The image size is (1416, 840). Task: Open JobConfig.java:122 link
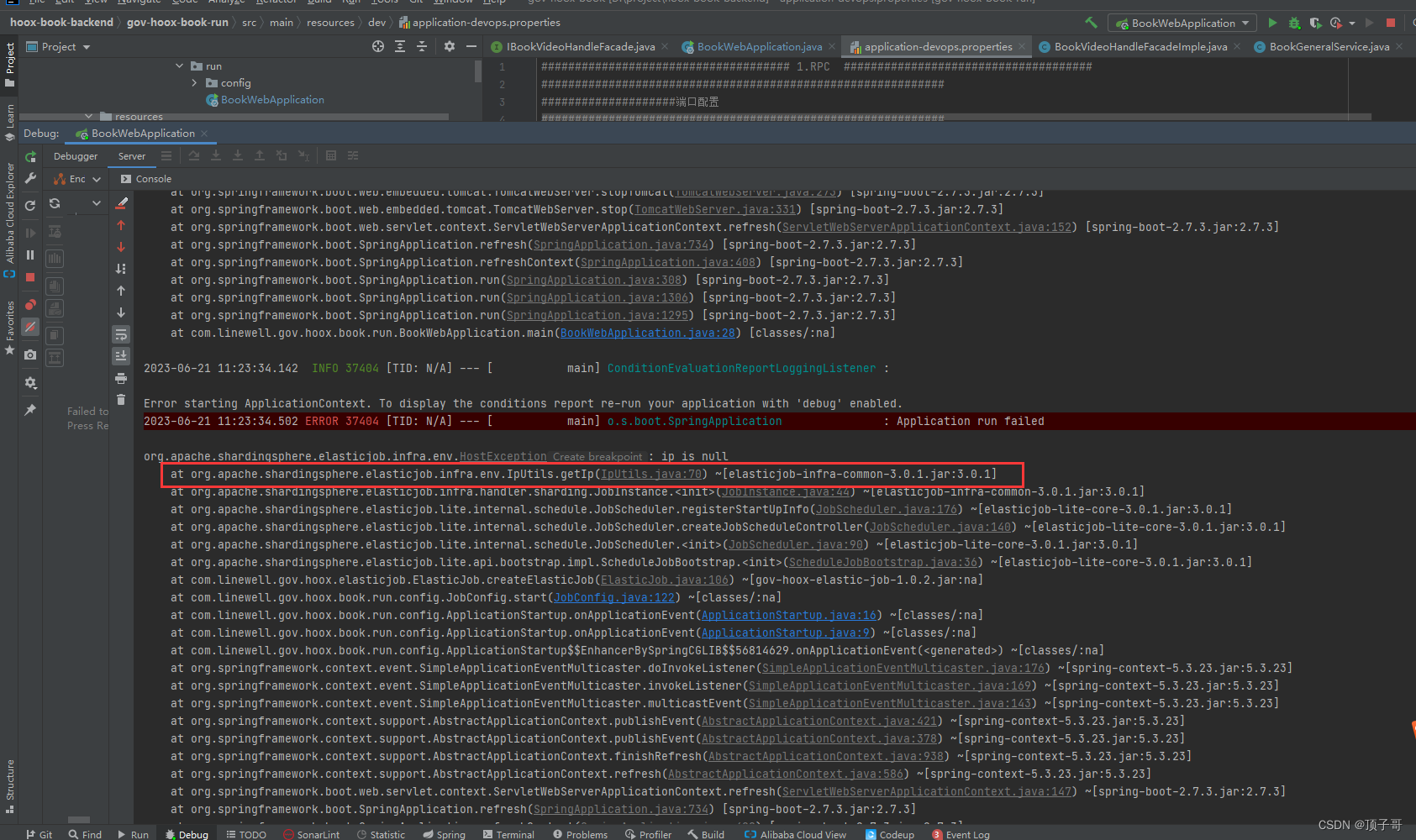pyautogui.click(x=614, y=597)
